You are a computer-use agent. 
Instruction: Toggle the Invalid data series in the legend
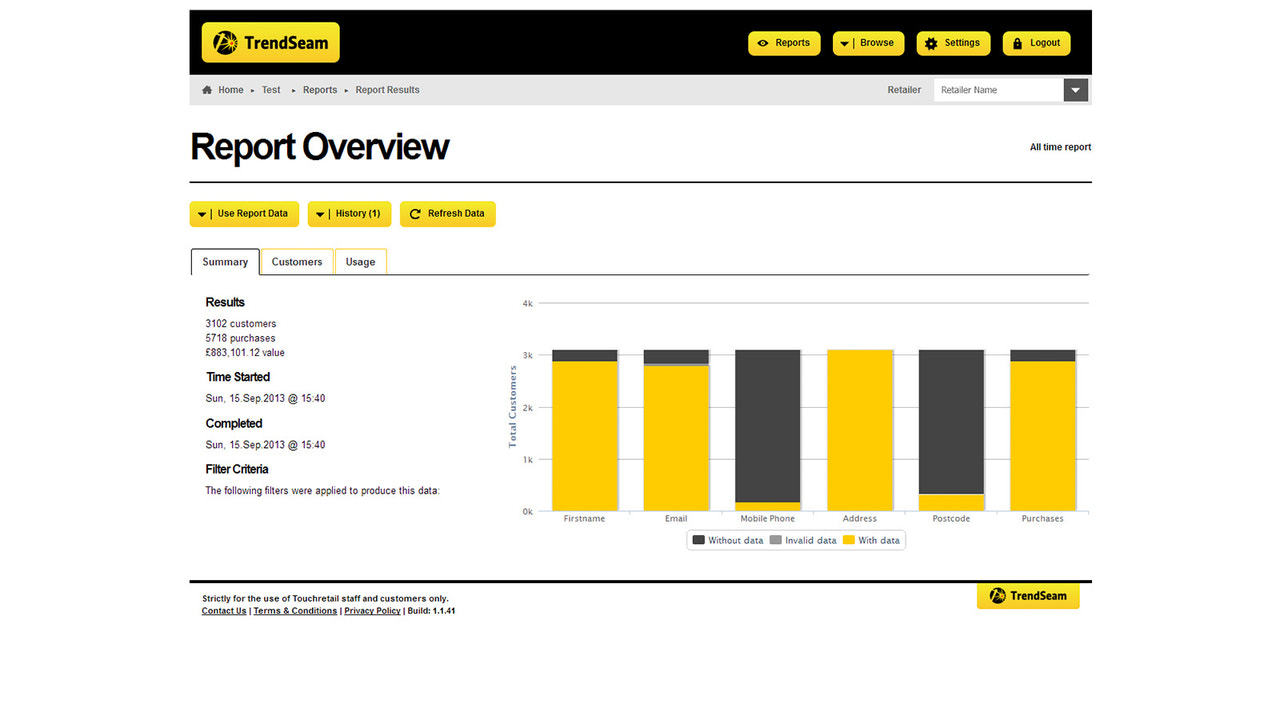(810, 539)
